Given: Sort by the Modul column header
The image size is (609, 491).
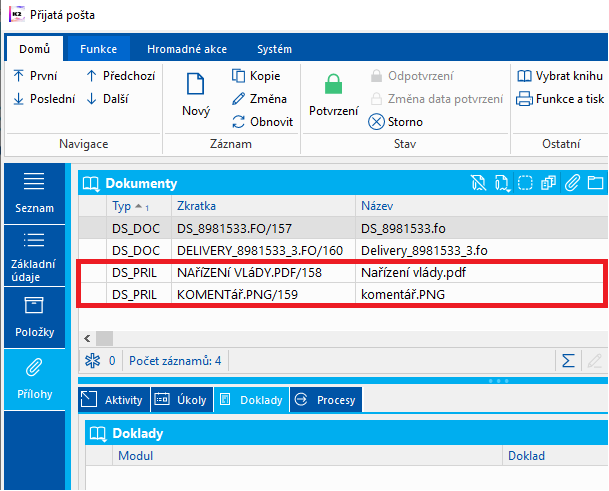Looking at the screenshot, I should pyautogui.click(x=307, y=456).
